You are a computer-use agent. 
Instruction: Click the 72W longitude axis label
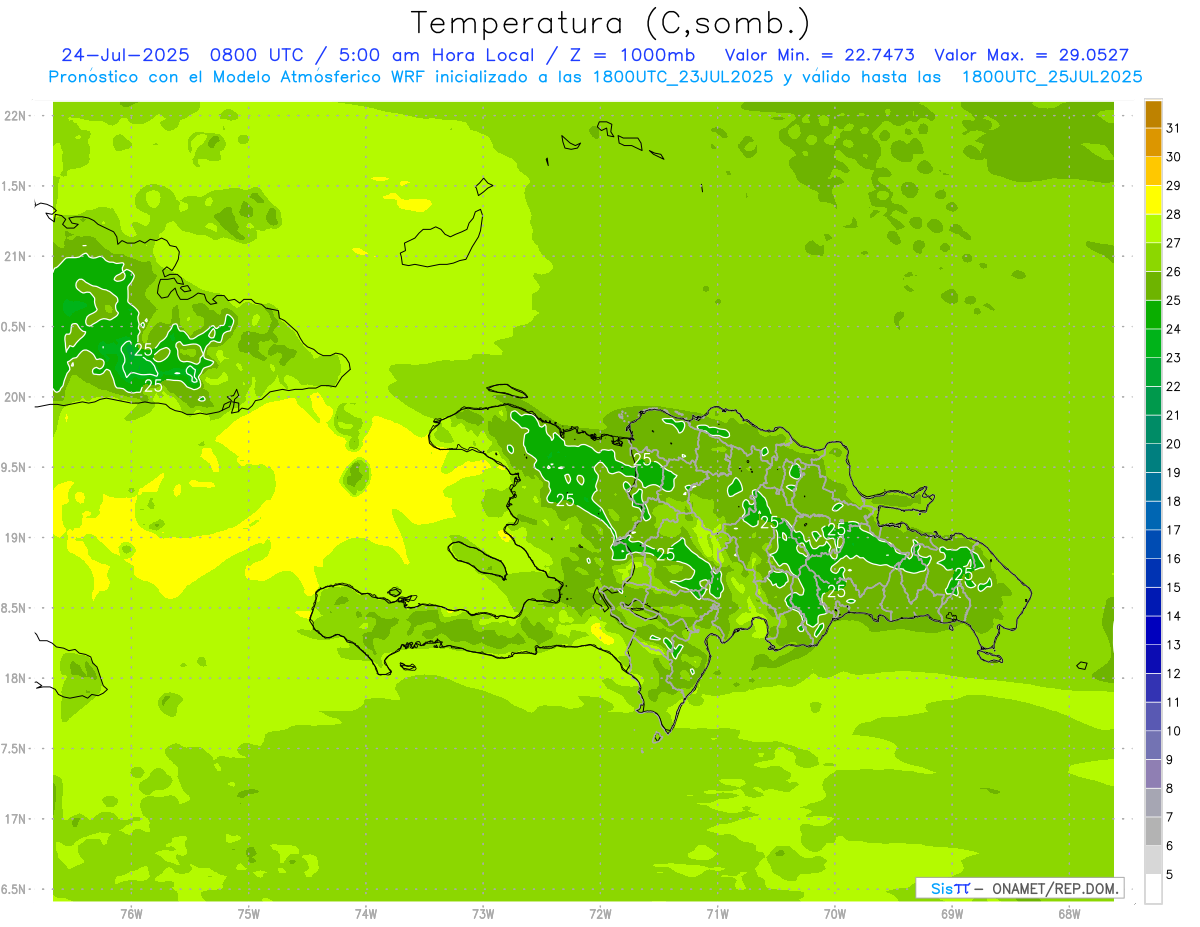coord(600,914)
